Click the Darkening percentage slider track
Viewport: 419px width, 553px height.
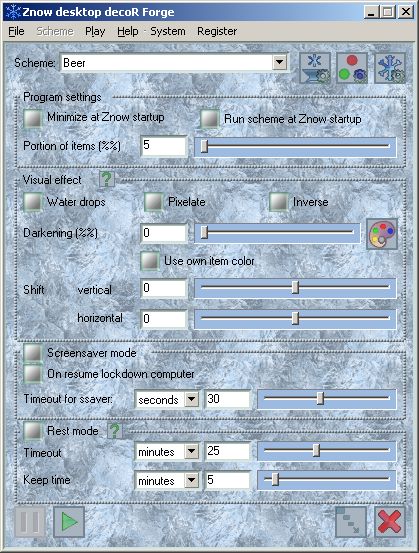277,233
